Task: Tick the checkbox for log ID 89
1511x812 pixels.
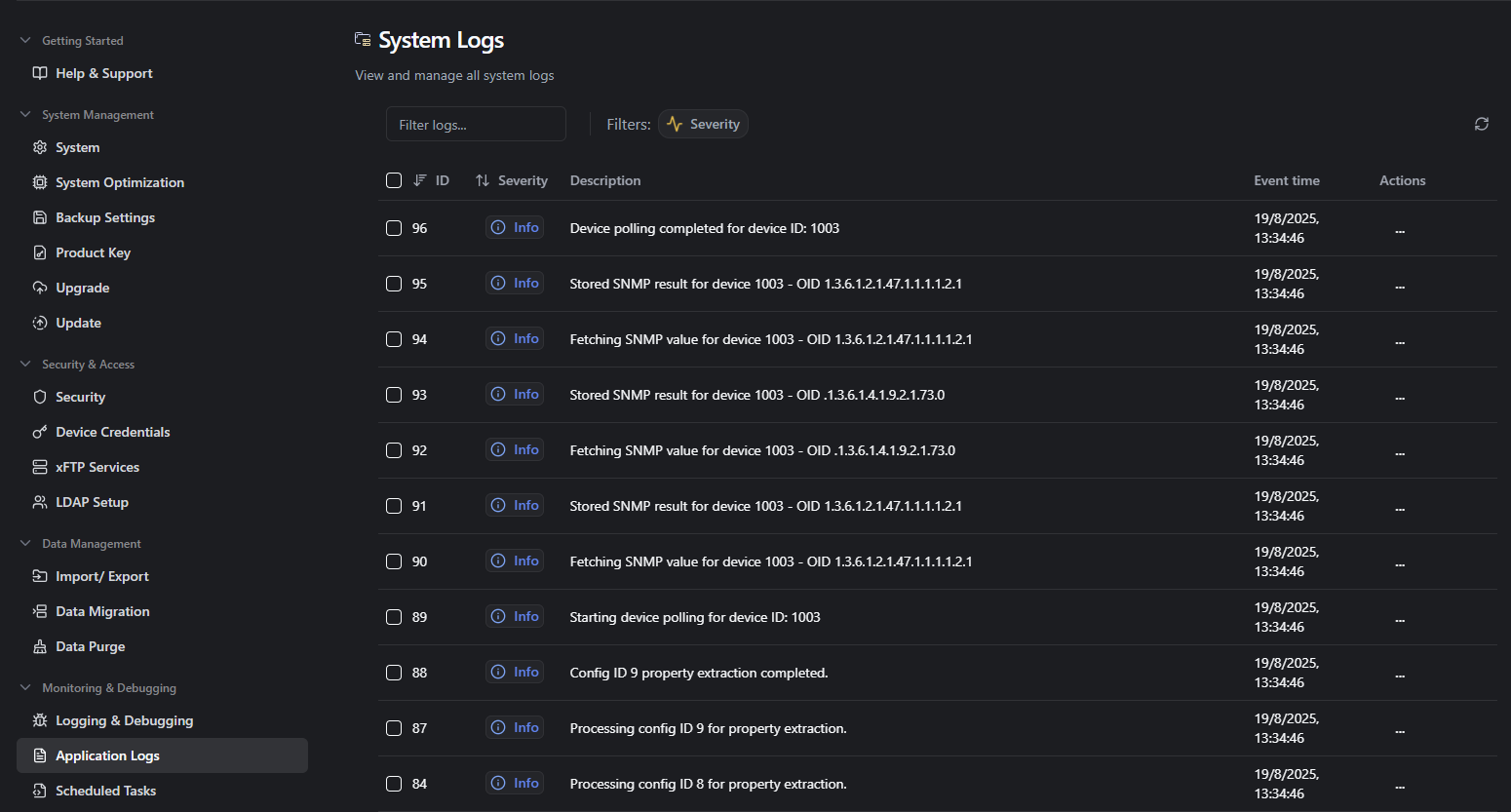Action: (394, 617)
